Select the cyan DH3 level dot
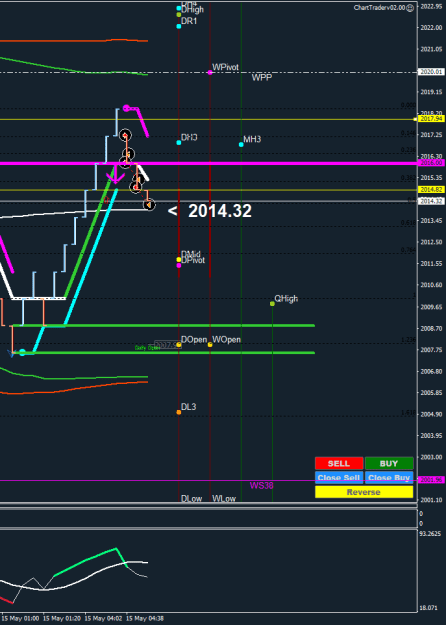Image resolution: width=446 pixels, height=625 pixels. [x=179, y=142]
